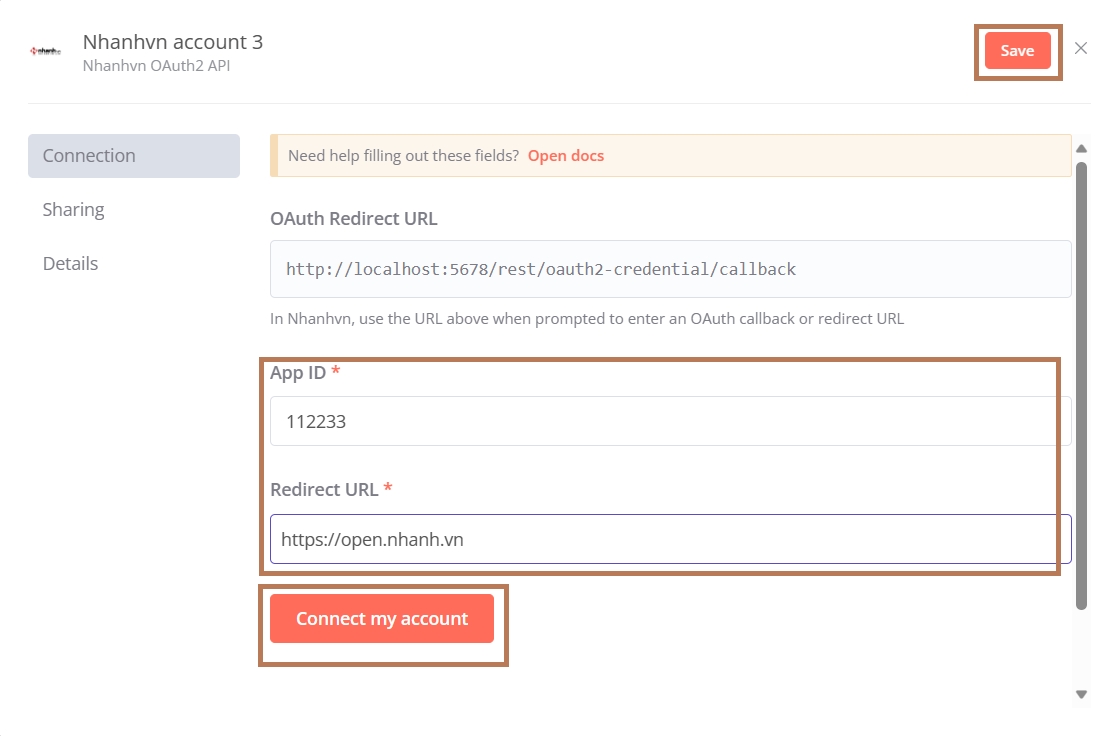The width and height of the screenshot is (1117, 736).
Task: Rename the credential title Nhanhvn account 3
Action: pyautogui.click(x=173, y=42)
